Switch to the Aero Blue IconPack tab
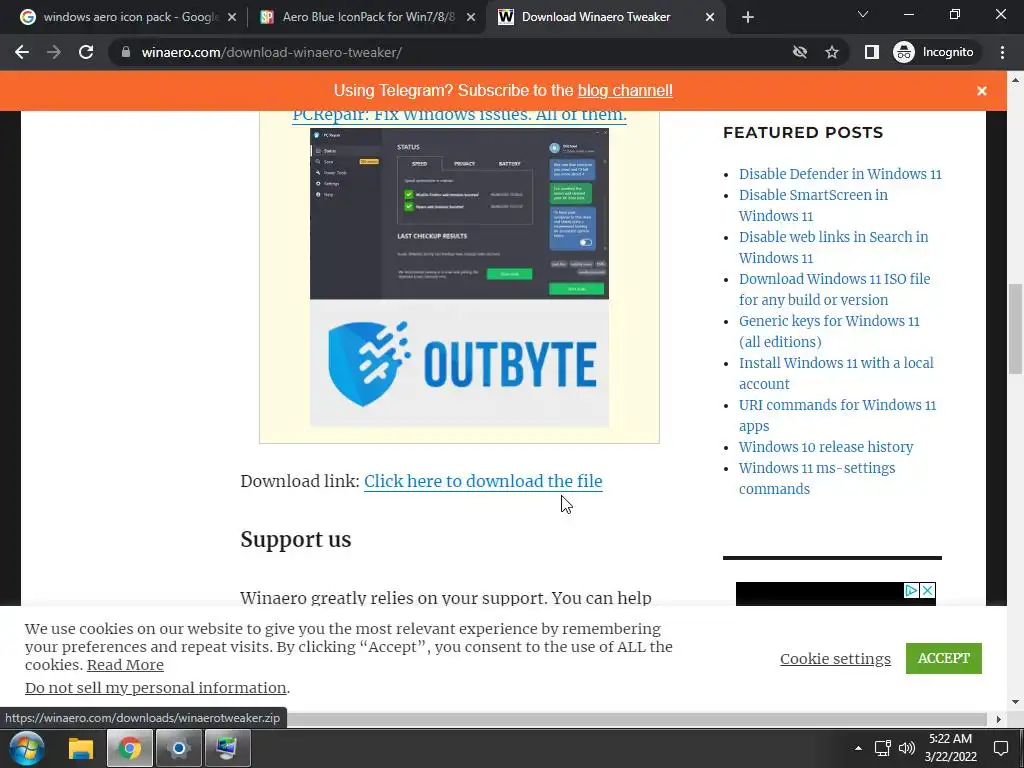This screenshot has width=1024, height=768. point(368,17)
